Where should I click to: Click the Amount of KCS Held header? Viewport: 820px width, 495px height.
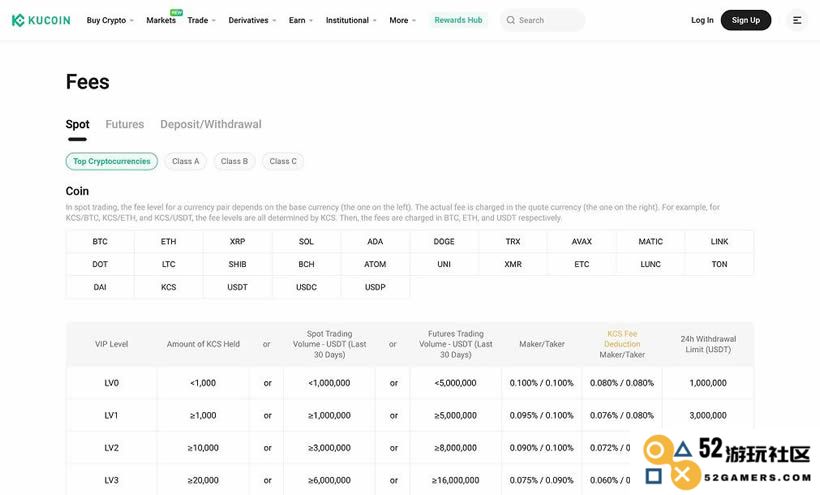tap(203, 344)
